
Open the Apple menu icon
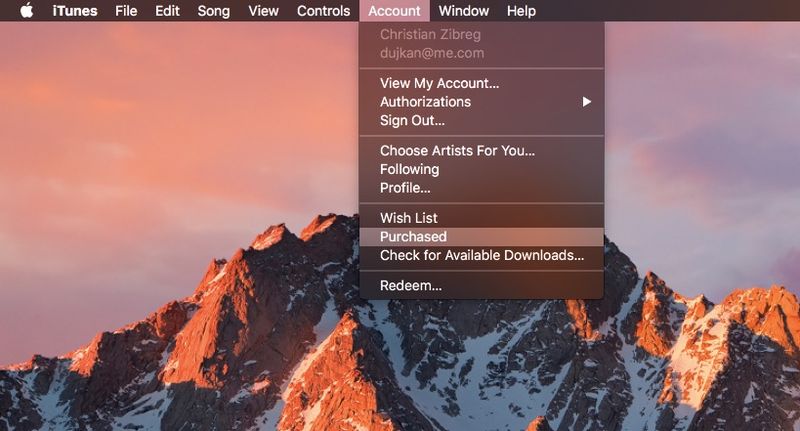27,10
